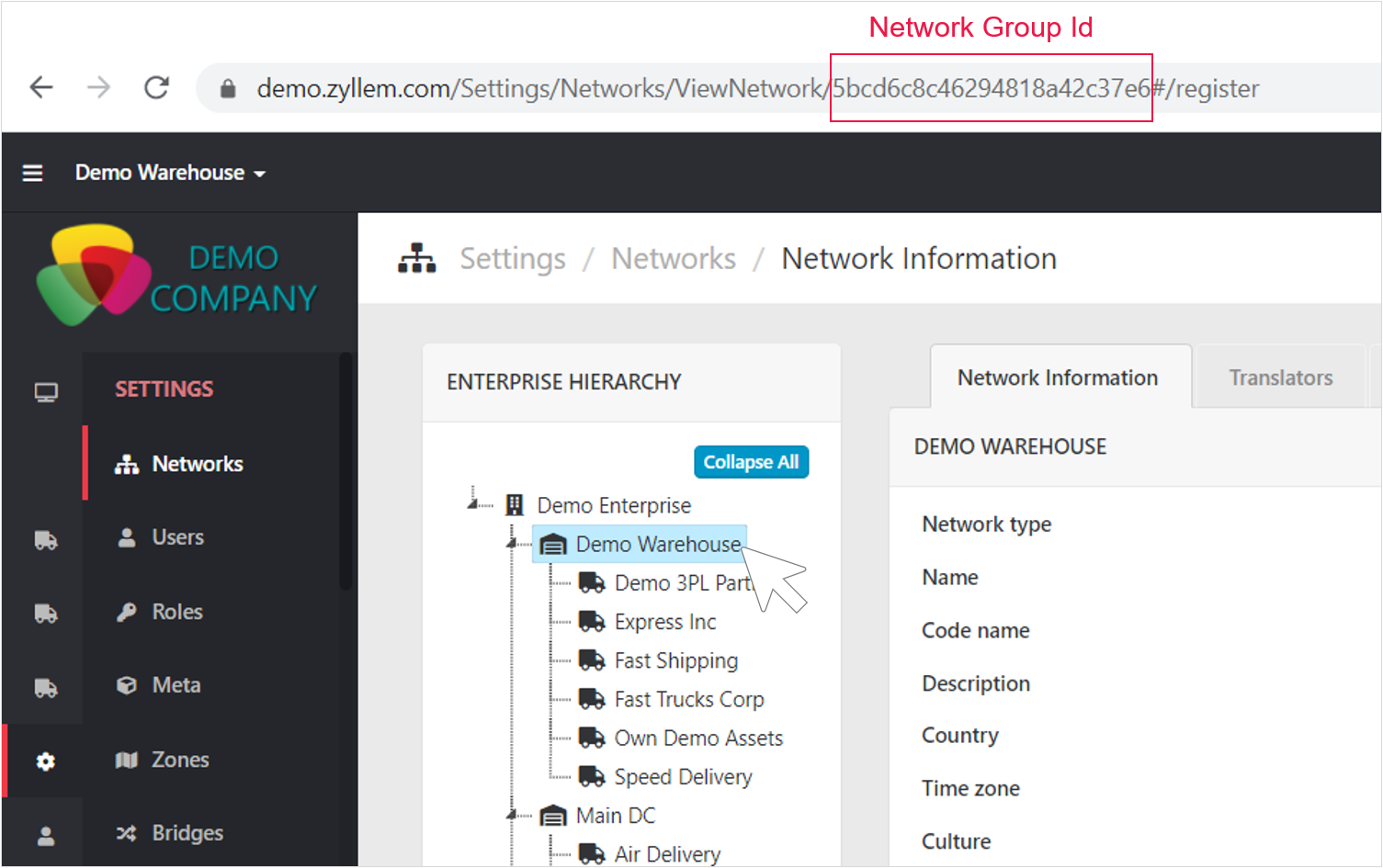Click the browser forward arrow
The height and width of the screenshot is (868, 1383).
(x=98, y=88)
